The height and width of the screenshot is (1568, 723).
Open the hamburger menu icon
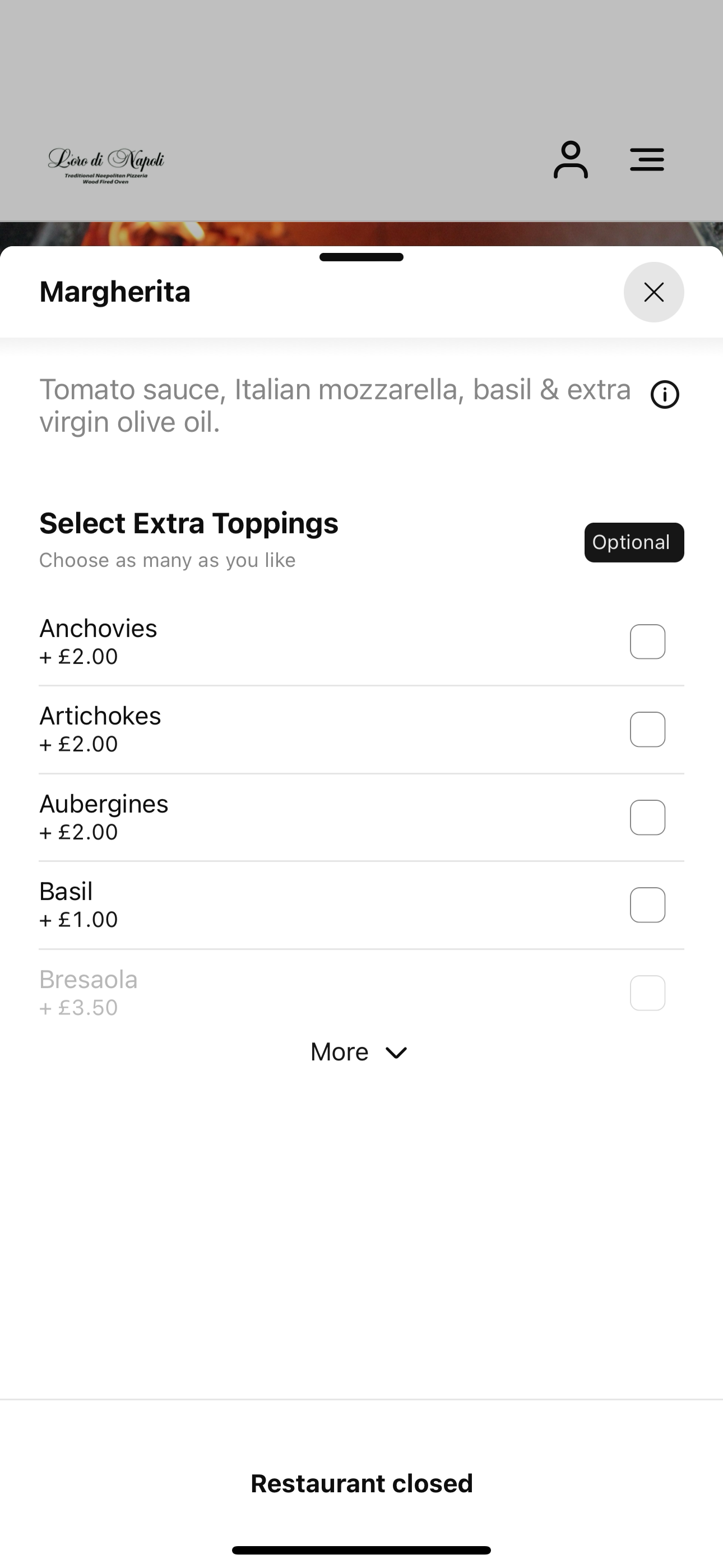(647, 159)
